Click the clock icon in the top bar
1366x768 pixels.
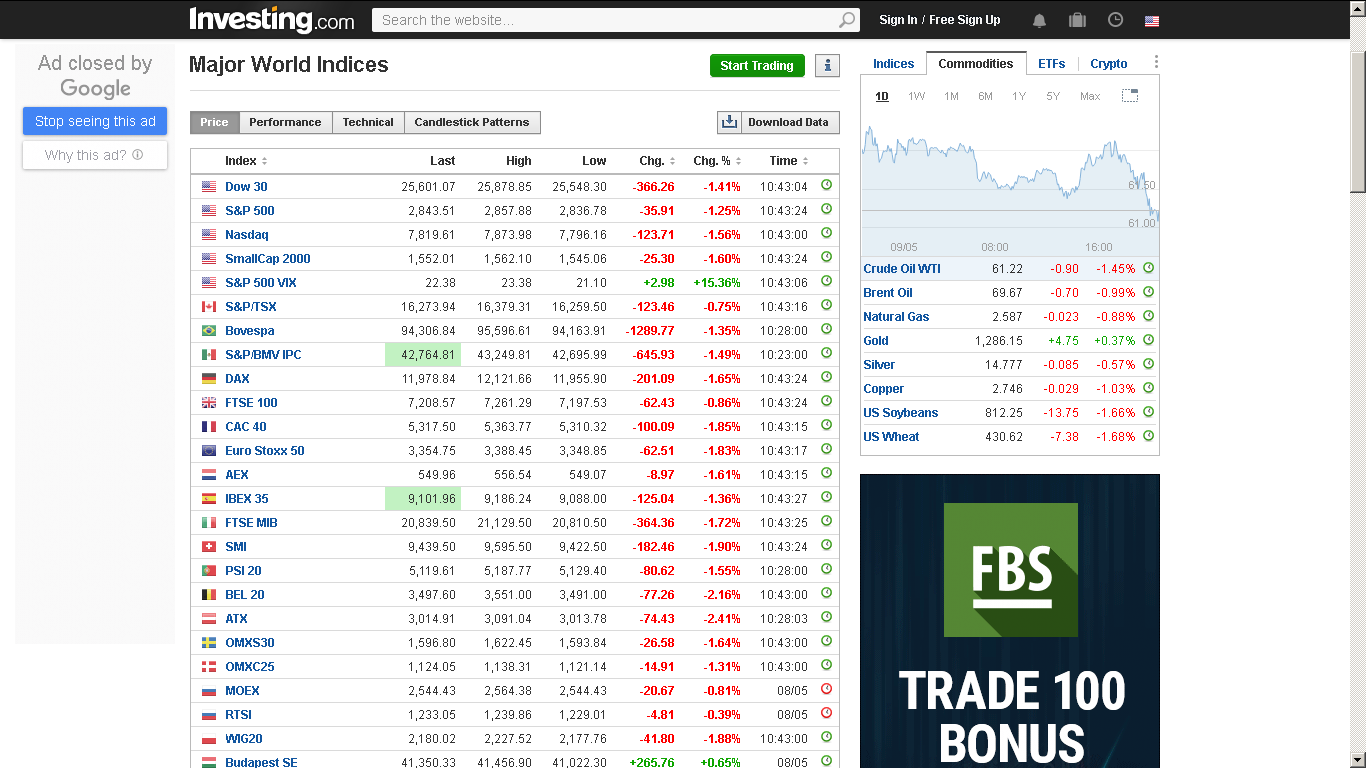(x=1116, y=20)
